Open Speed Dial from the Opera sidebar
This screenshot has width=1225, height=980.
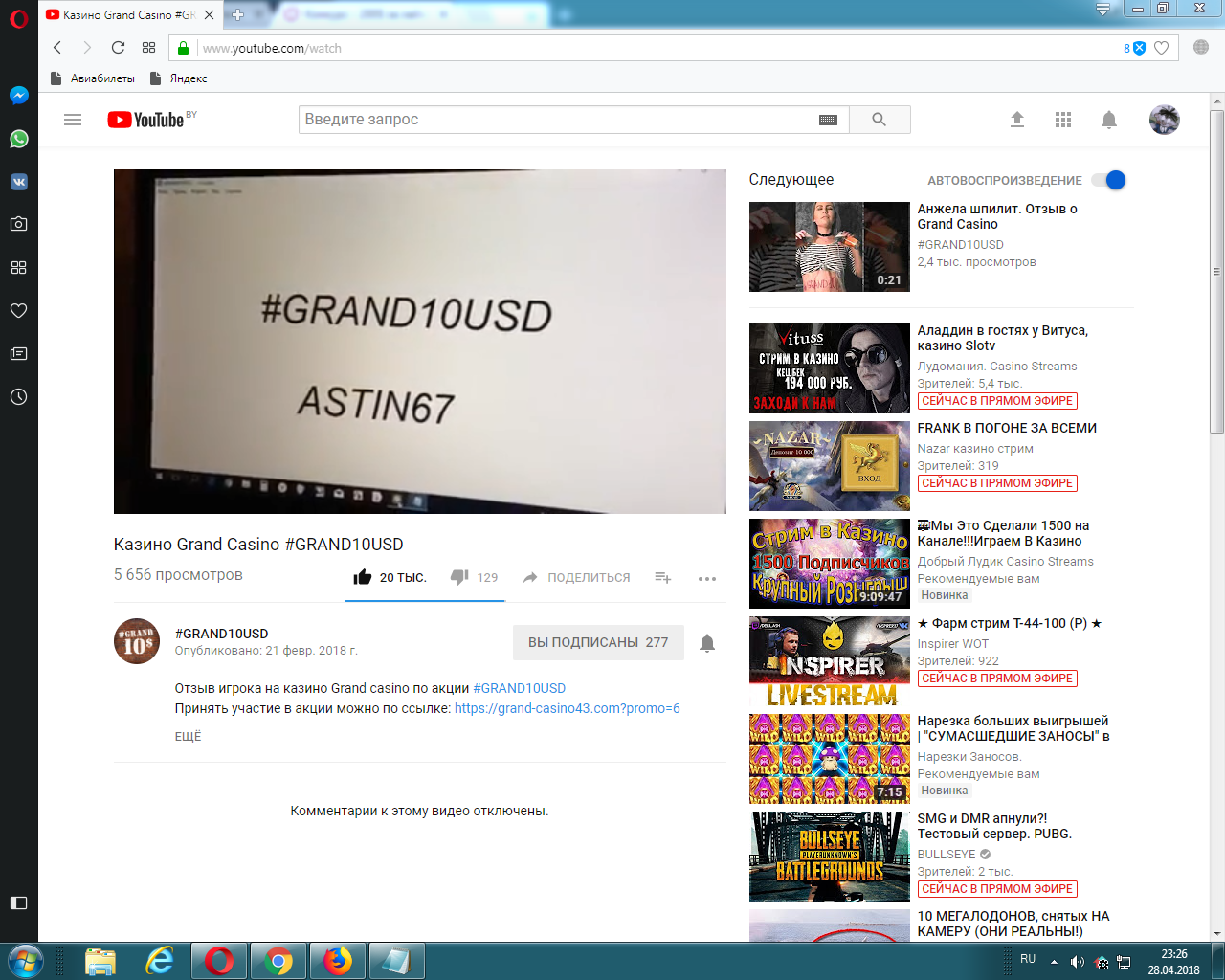point(19,268)
